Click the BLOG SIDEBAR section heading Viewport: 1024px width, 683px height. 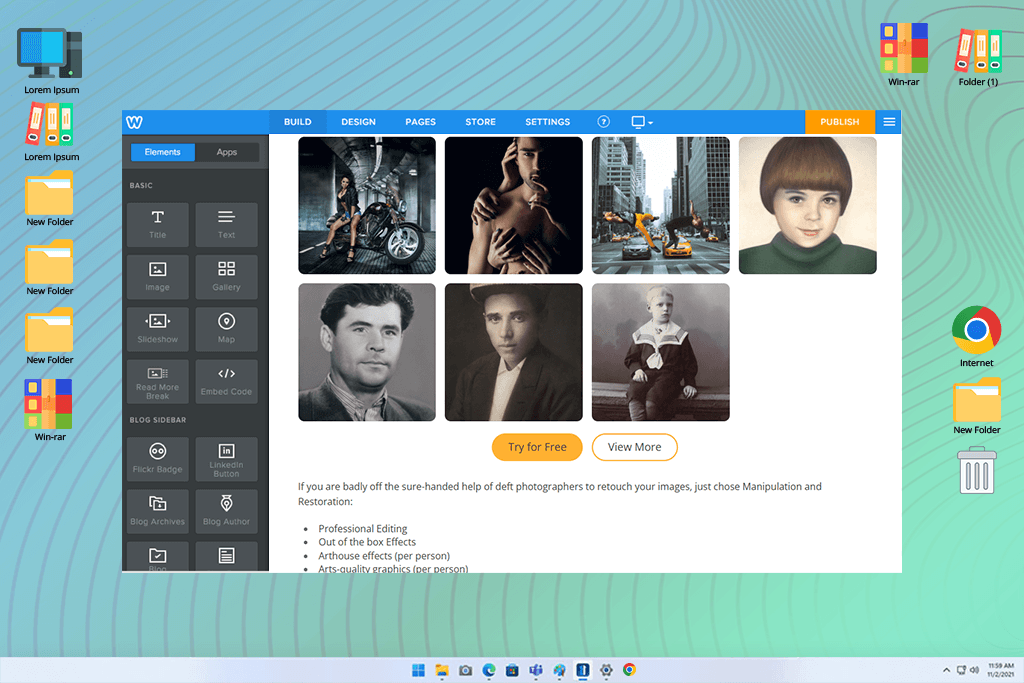tap(157, 420)
